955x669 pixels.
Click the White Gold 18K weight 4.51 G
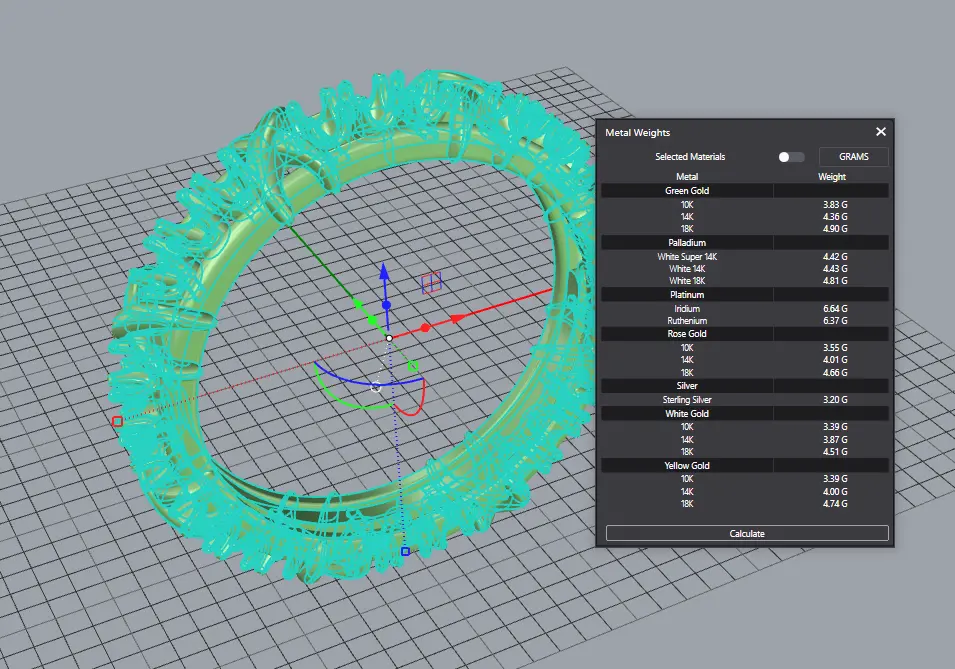pos(835,451)
